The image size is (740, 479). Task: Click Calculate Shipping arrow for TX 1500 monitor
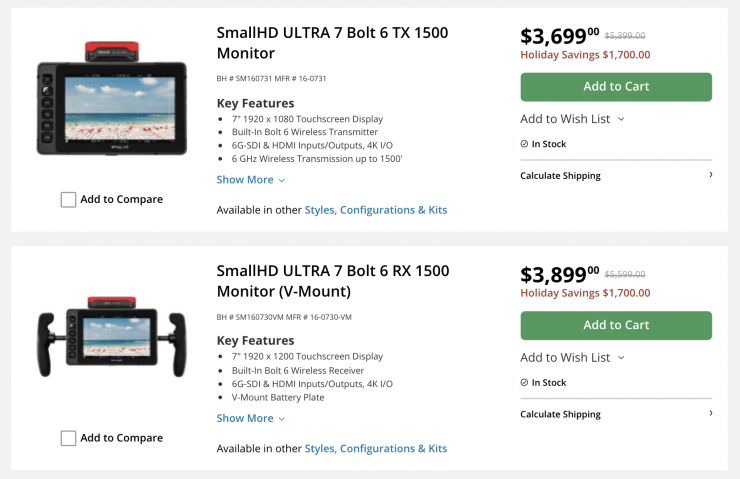pos(710,175)
